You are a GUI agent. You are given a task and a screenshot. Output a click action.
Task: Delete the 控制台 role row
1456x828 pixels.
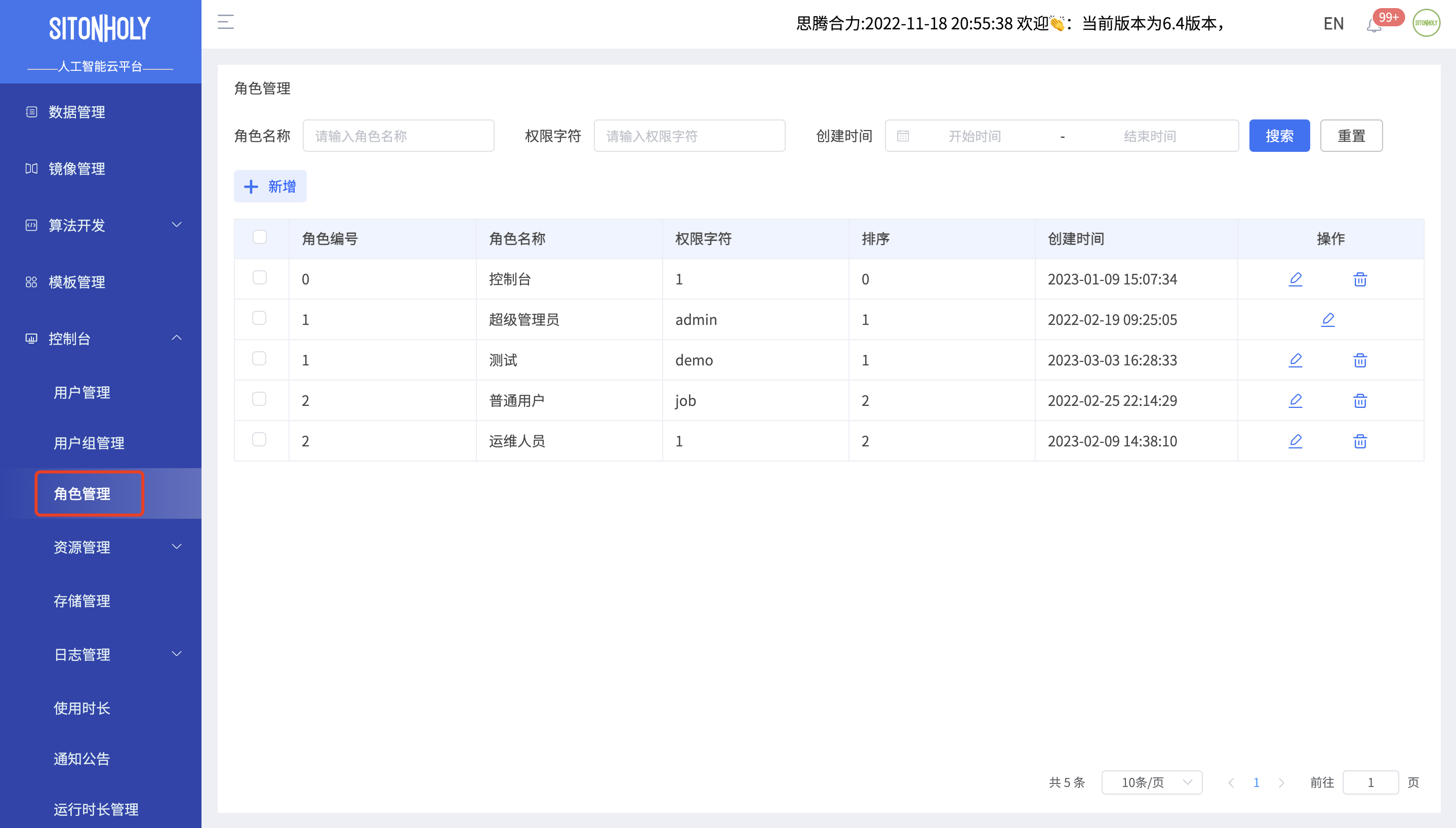[x=1360, y=279]
